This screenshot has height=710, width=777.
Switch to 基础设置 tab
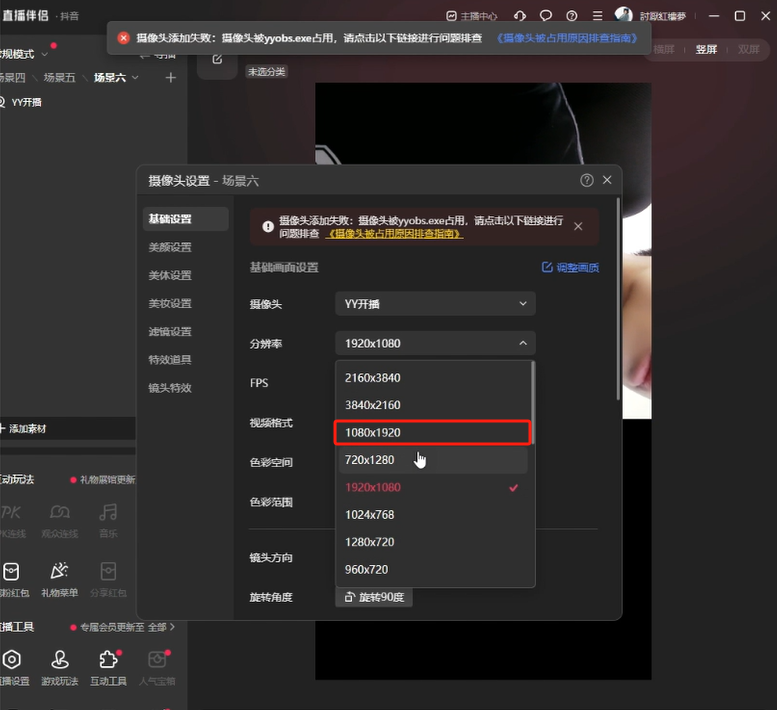click(x=185, y=219)
